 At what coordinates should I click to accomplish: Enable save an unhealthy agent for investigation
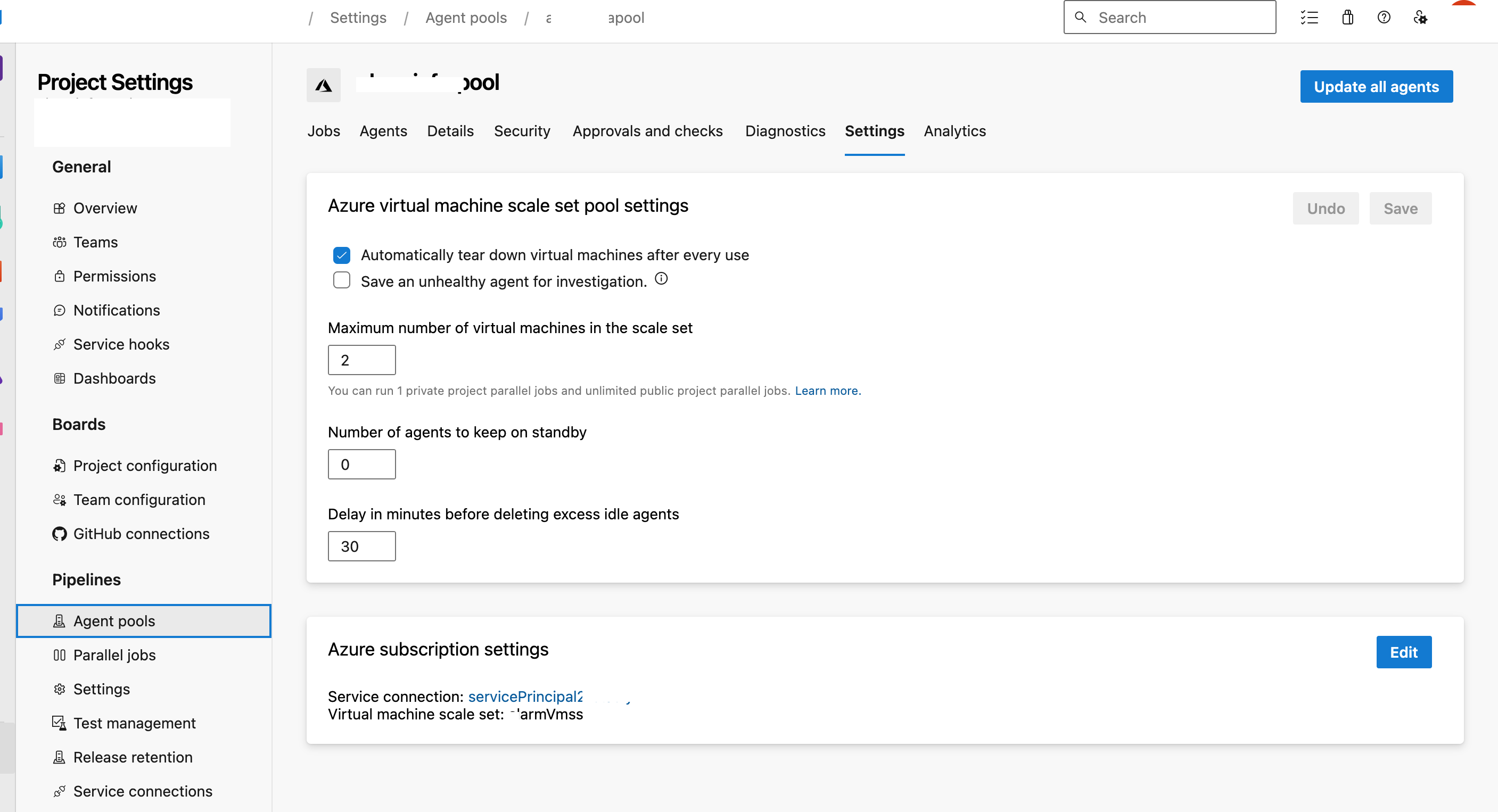341,281
